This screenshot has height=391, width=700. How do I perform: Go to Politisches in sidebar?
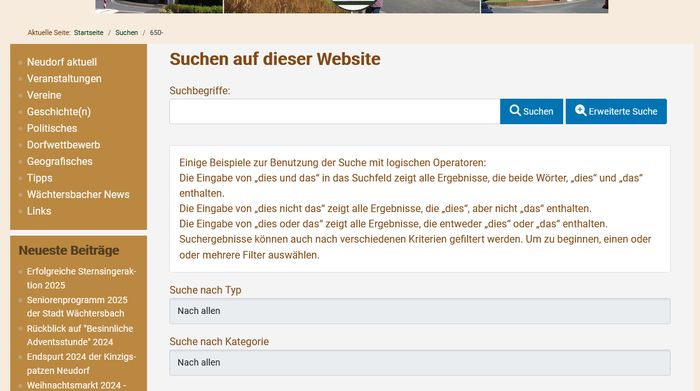coord(52,128)
